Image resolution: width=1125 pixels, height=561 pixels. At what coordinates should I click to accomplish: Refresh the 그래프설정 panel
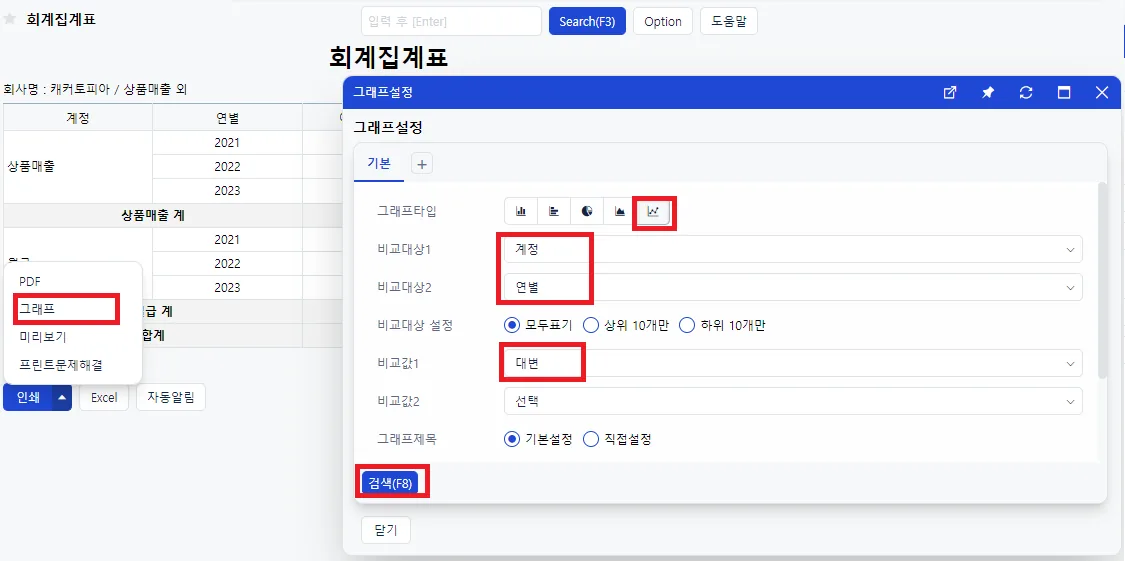point(1026,93)
